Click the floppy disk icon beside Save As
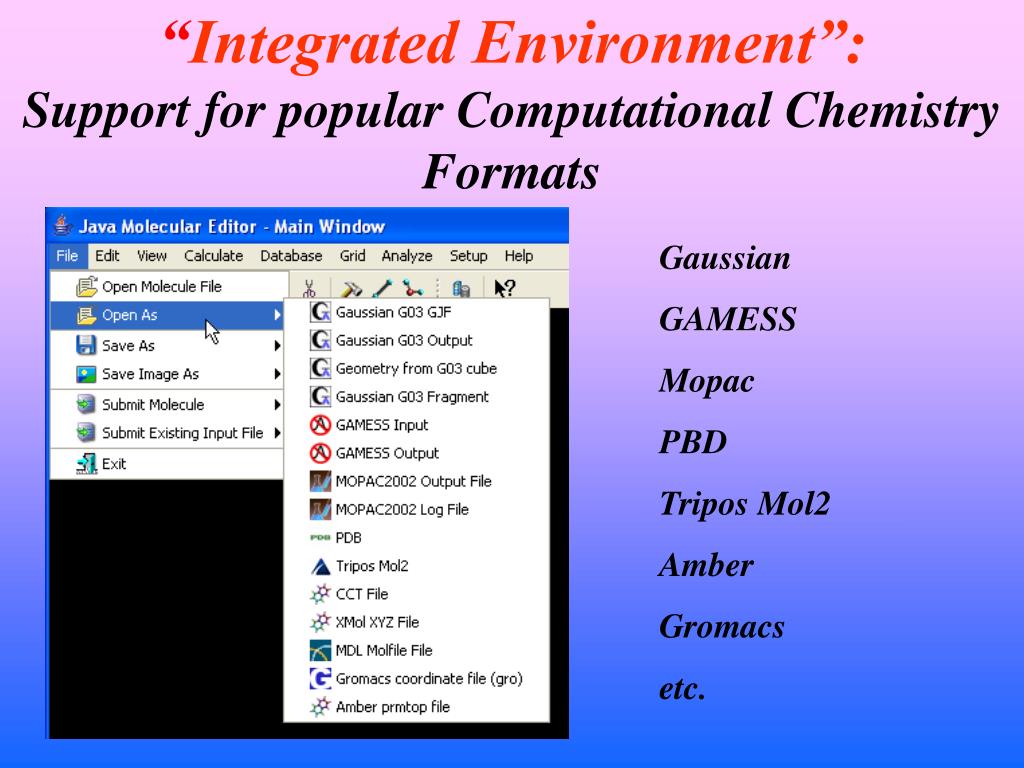The height and width of the screenshot is (768, 1024). (x=86, y=345)
